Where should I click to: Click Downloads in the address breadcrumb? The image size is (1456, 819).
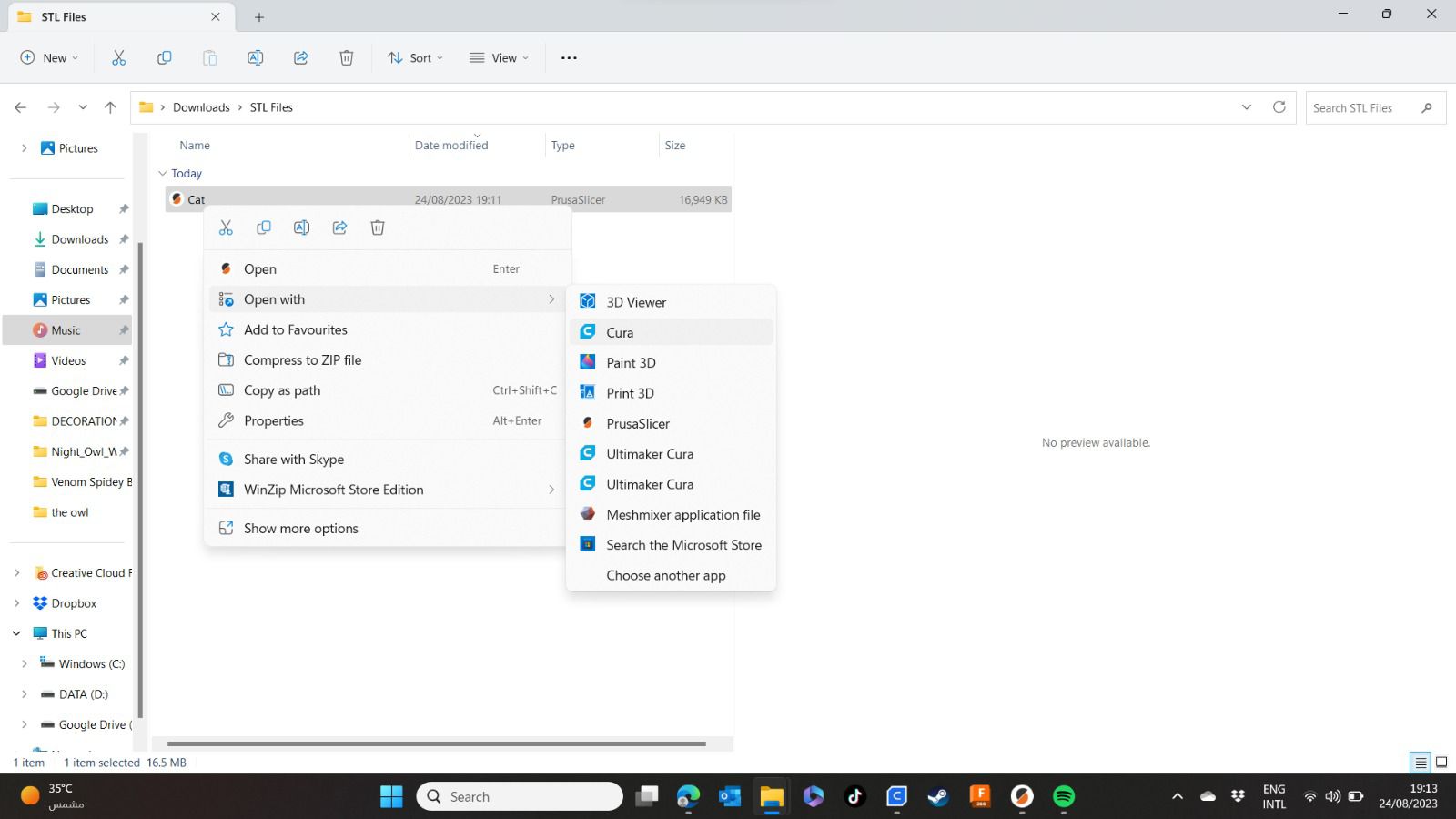(201, 107)
